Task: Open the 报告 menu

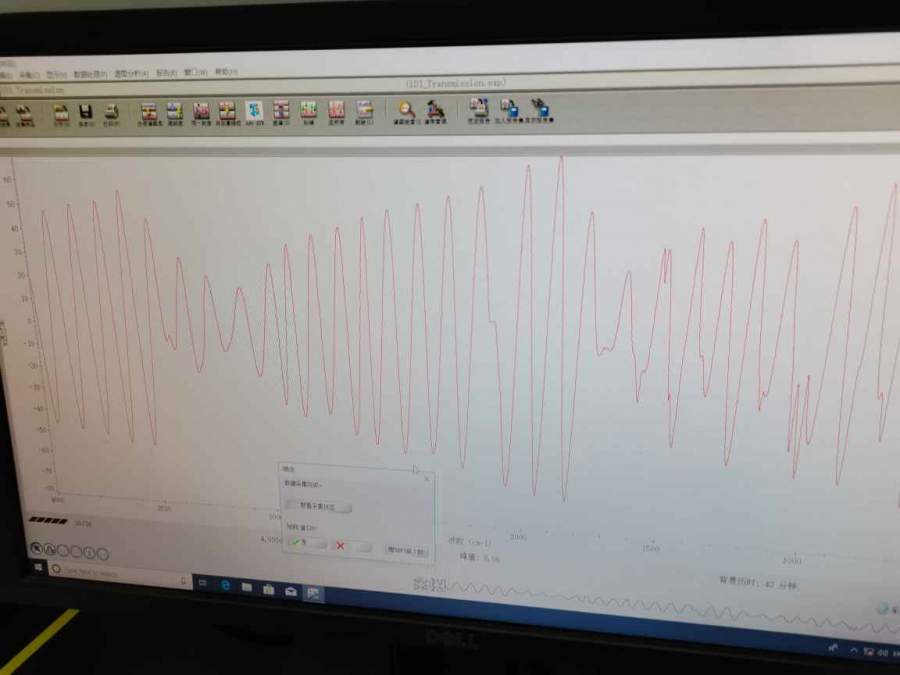Action: [x=166, y=73]
